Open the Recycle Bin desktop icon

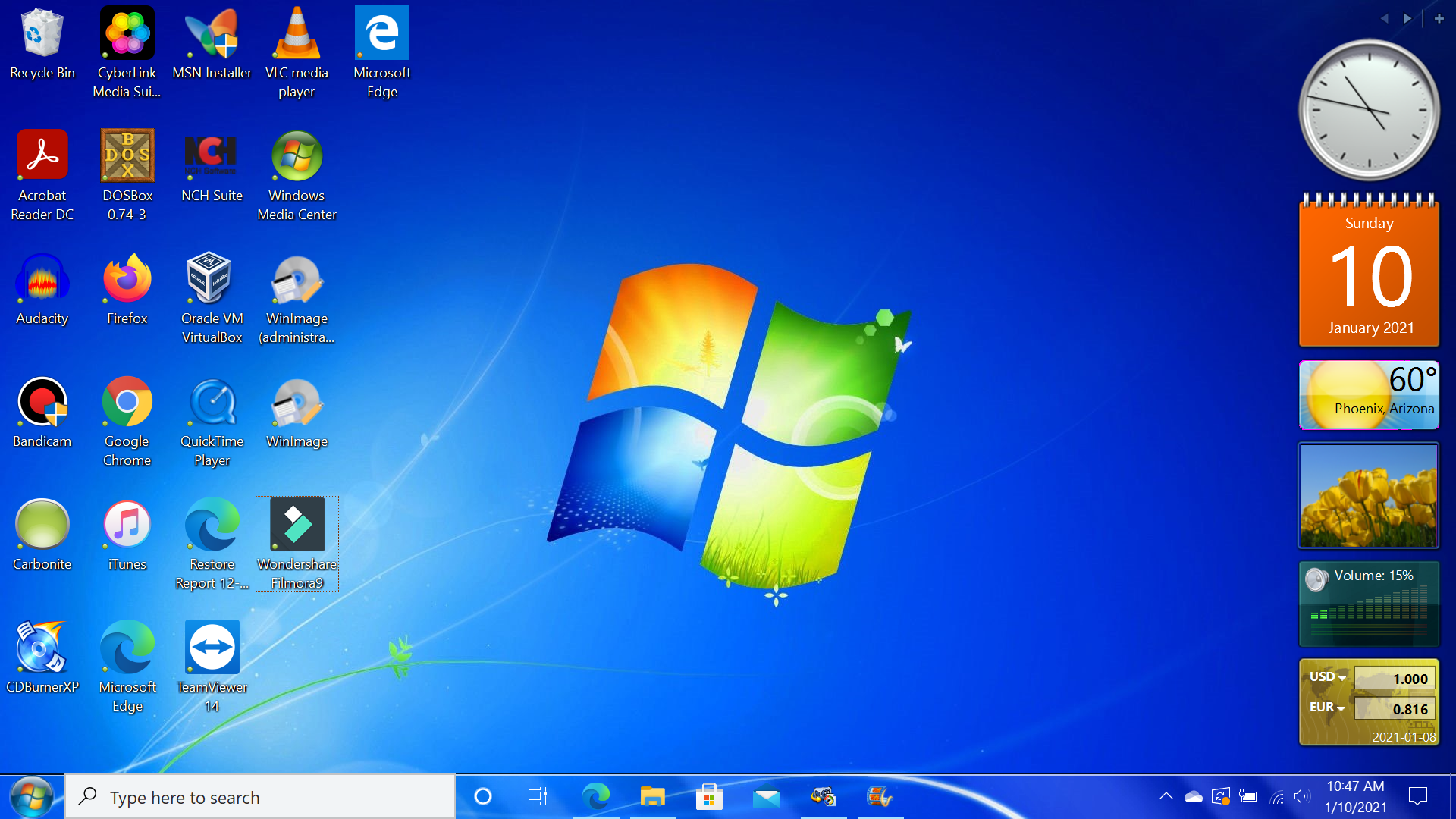click(x=42, y=44)
